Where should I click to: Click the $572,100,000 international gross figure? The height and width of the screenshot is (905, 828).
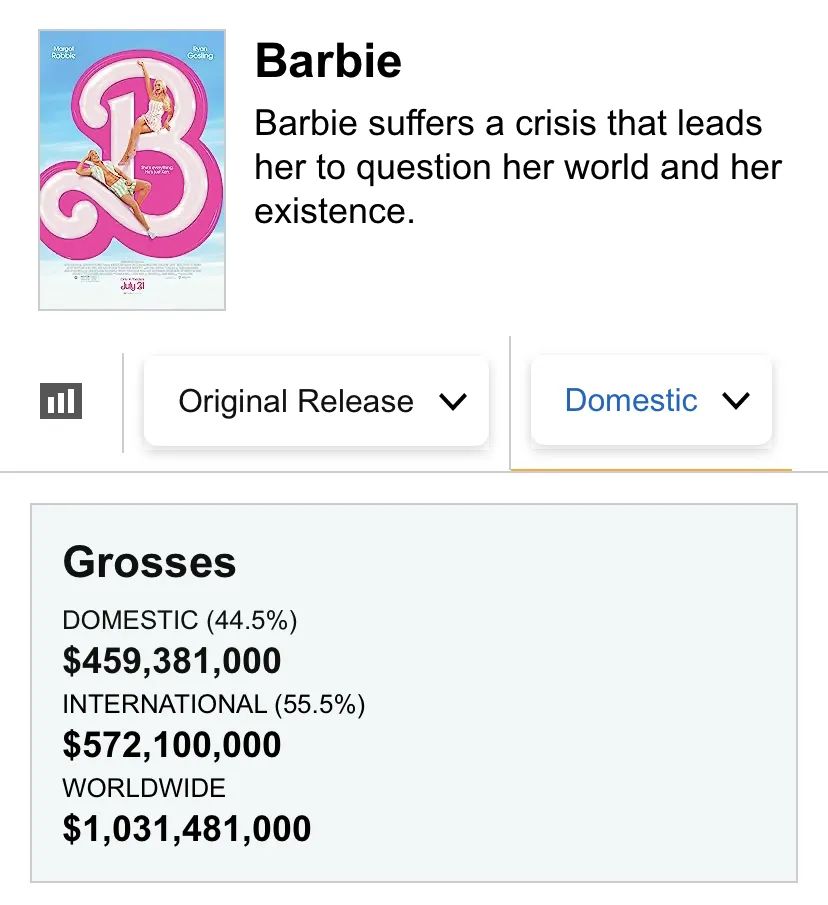[x=172, y=745]
